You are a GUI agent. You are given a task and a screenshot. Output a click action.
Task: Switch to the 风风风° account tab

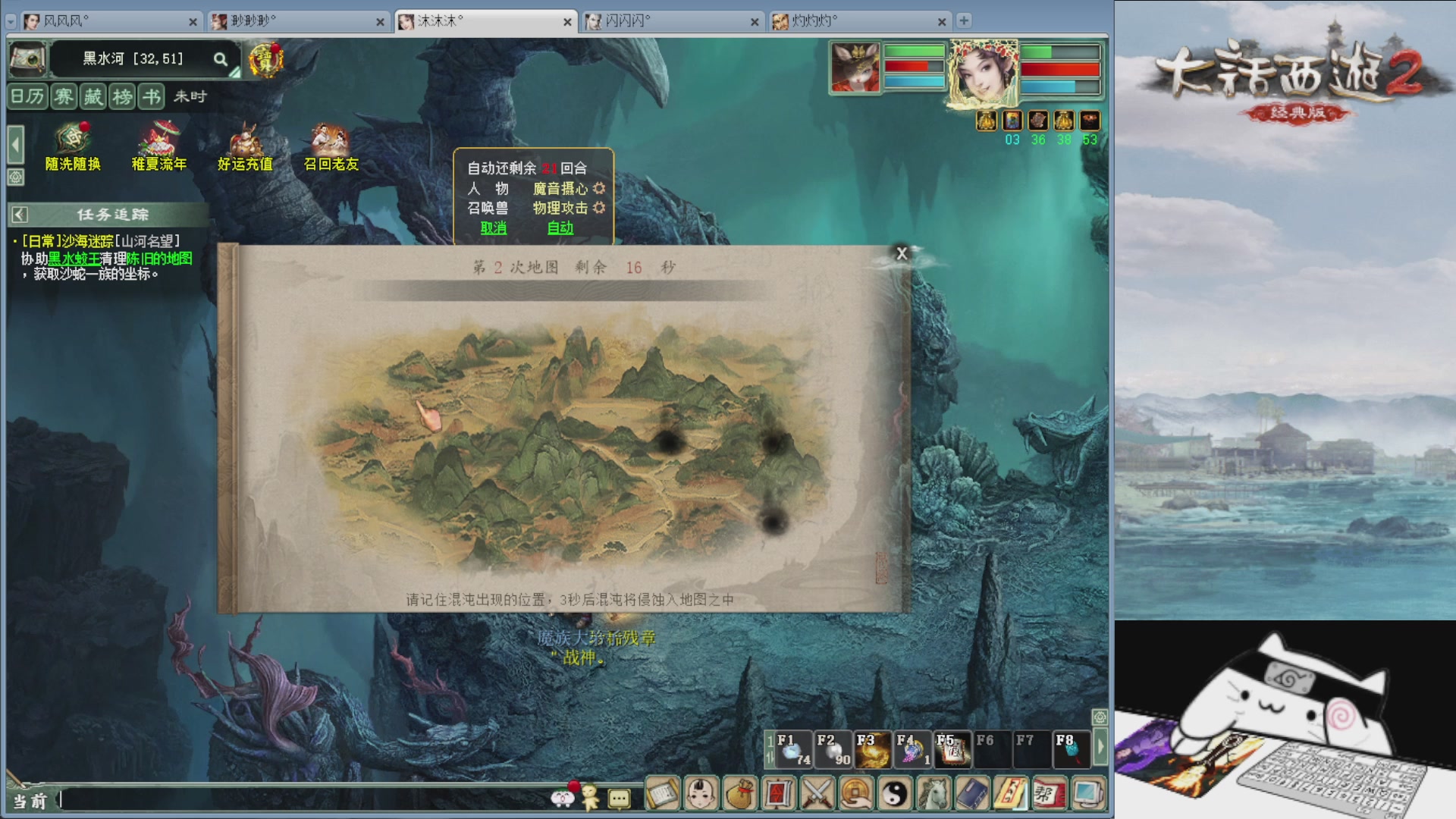[x=111, y=21]
